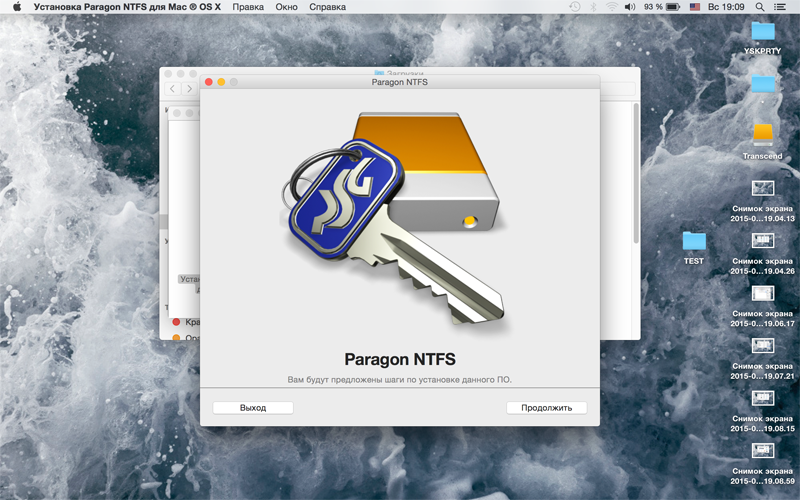Open the Установка Paragon NTFS app menu
The image size is (800, 500).
point(127,7)
